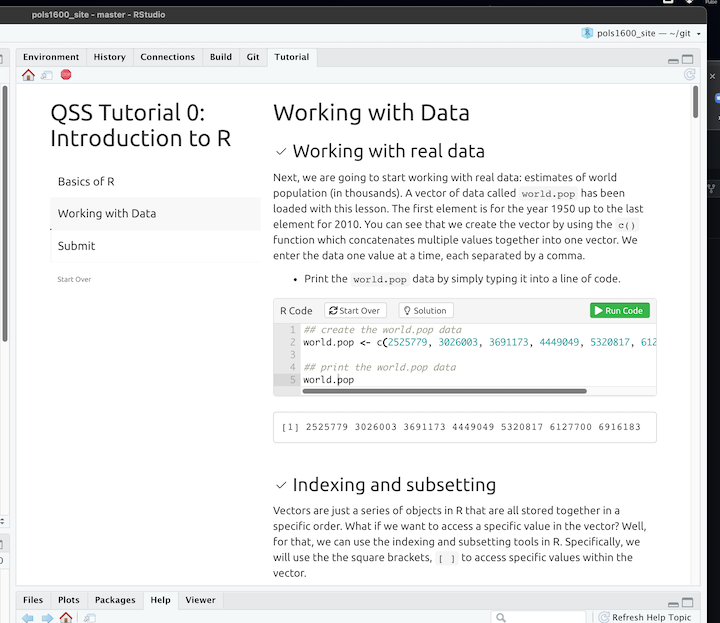The image size is (720, 623).
Task: Reveal the exercise Solution
Action: 426,311
